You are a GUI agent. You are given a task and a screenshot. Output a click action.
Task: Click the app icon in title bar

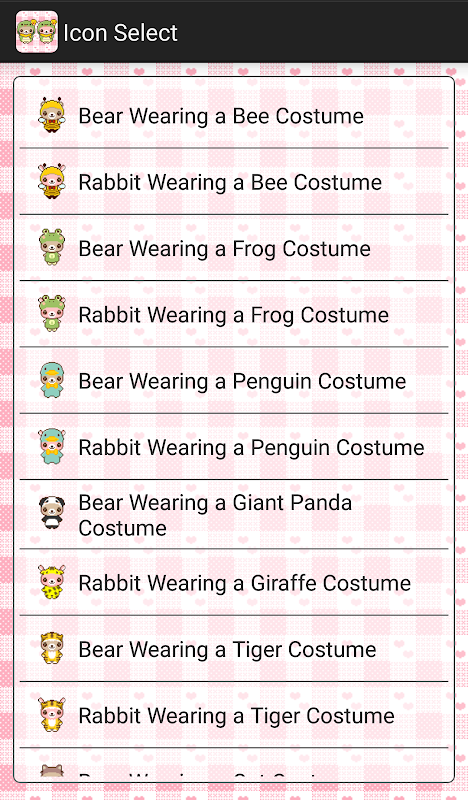click(x=37, y=32)
